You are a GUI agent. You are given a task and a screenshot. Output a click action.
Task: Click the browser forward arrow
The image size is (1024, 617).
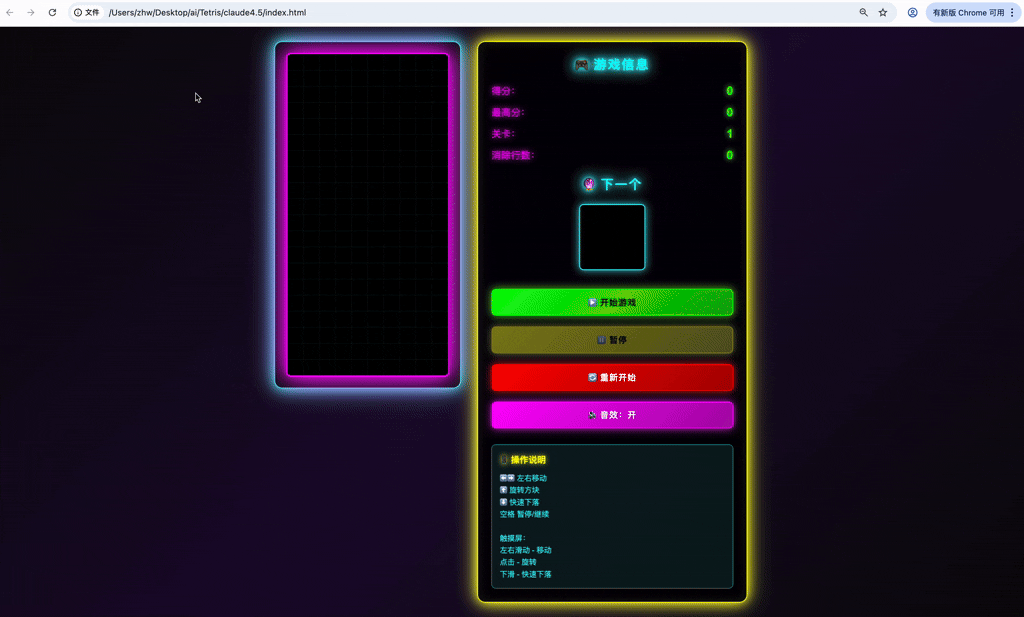31,12
